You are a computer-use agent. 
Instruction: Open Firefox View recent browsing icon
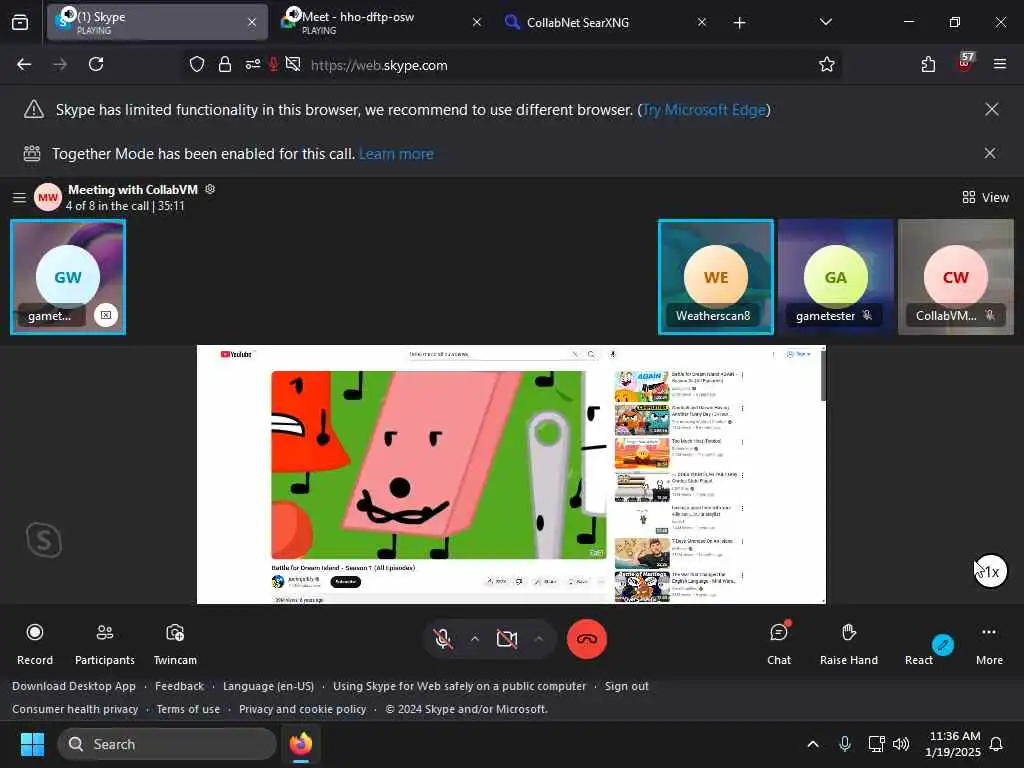20,23
